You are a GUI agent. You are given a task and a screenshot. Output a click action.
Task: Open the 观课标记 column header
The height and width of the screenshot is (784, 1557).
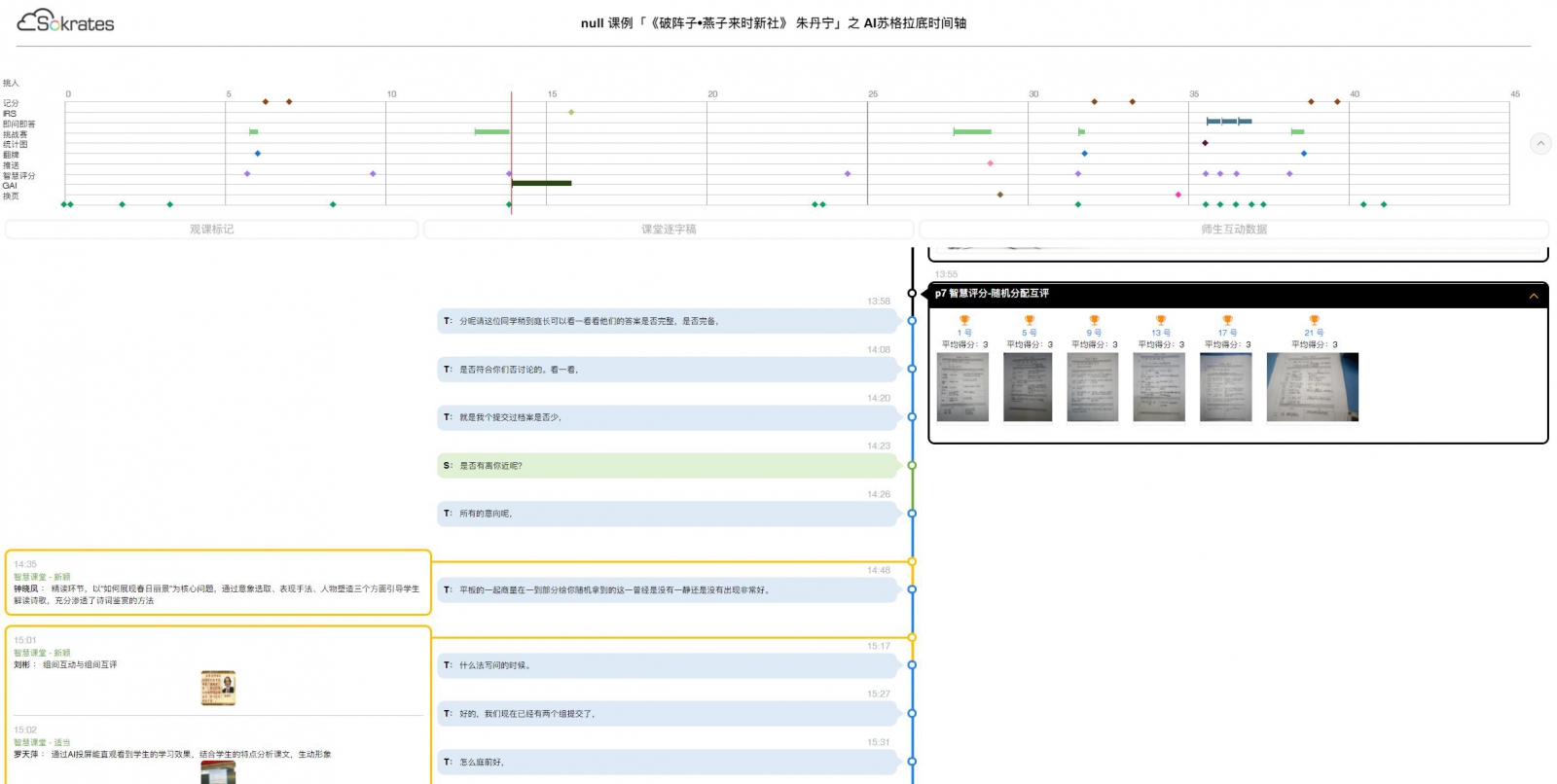211,230
